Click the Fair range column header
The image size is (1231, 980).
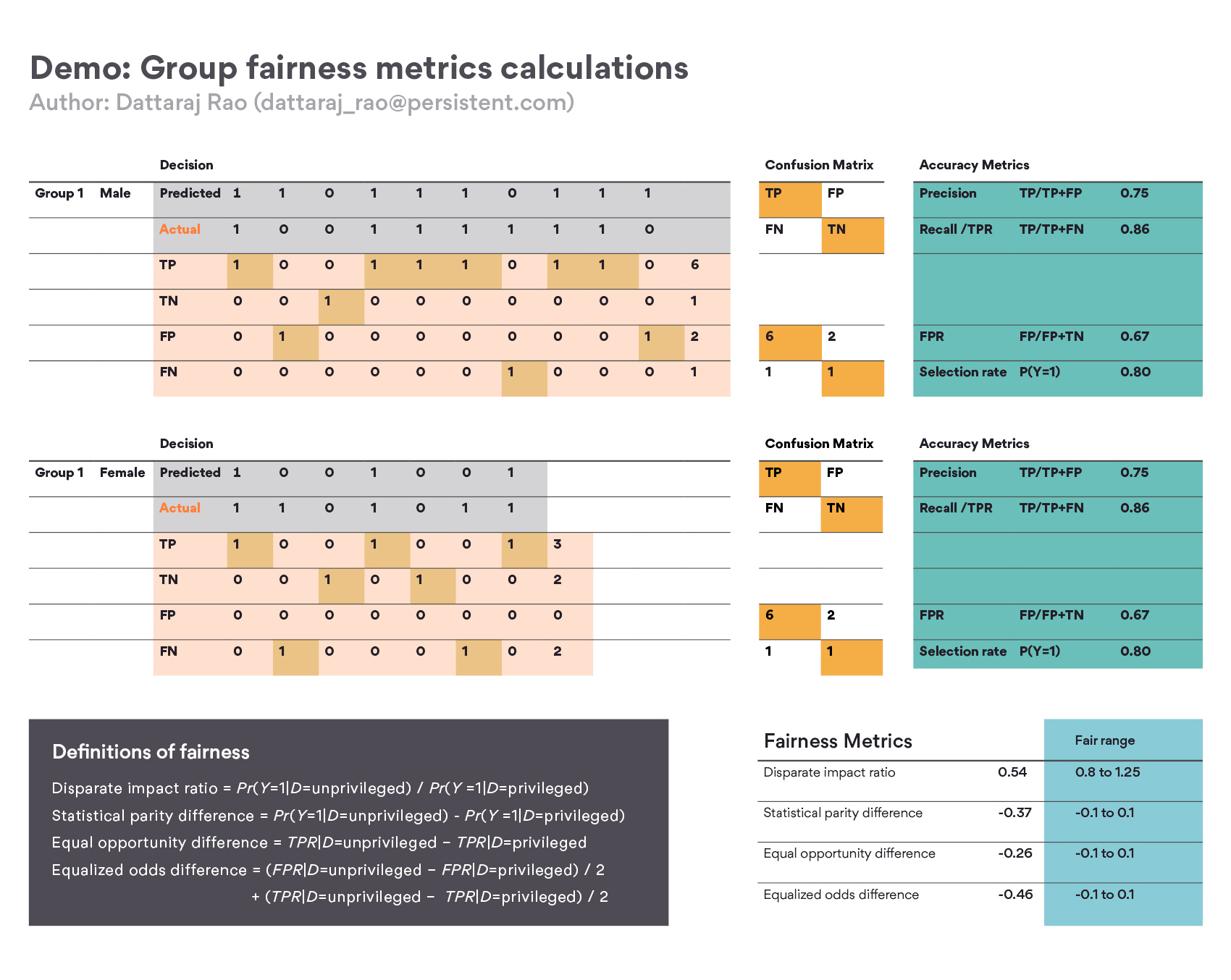[1104, 740]
